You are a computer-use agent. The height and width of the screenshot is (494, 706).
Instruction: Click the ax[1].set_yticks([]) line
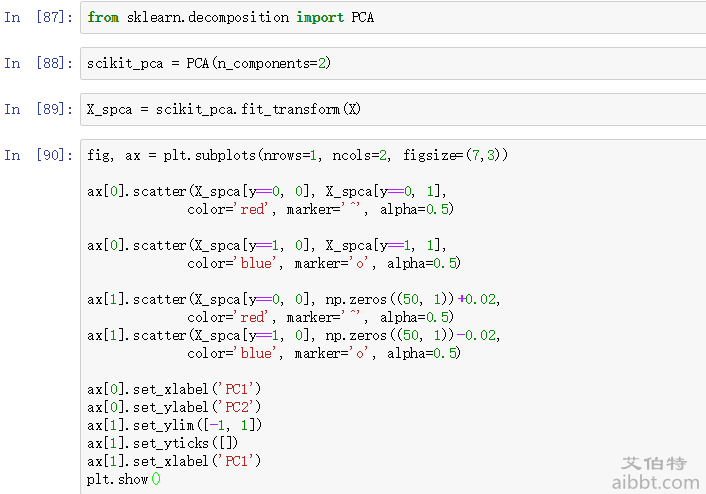(162, 443)
